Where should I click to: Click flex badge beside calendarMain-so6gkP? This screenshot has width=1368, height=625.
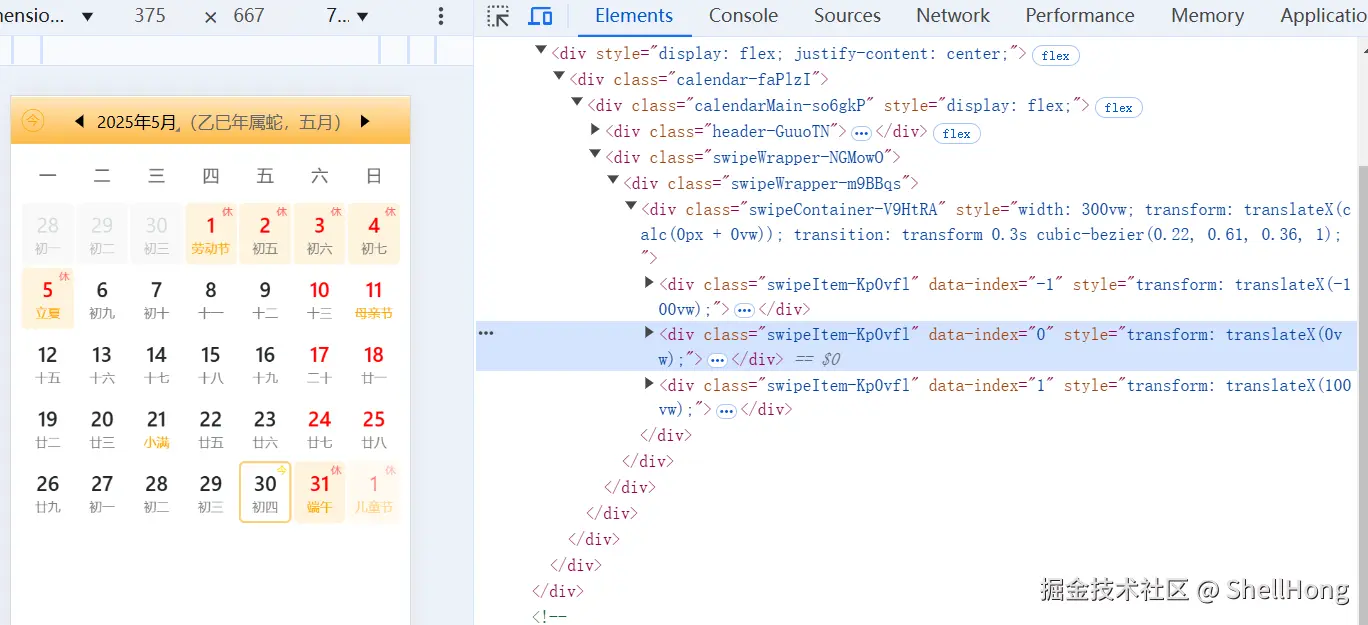[1119, 107]
